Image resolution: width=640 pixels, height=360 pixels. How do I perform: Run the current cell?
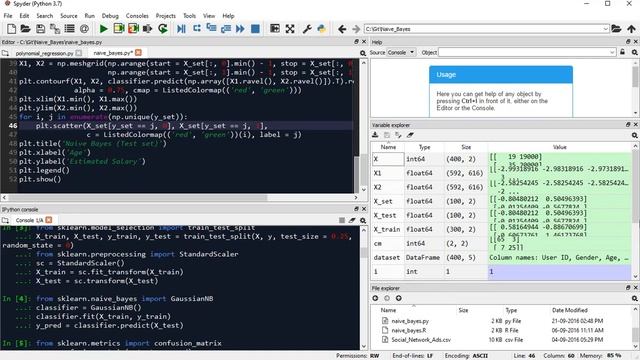(119, 29)
